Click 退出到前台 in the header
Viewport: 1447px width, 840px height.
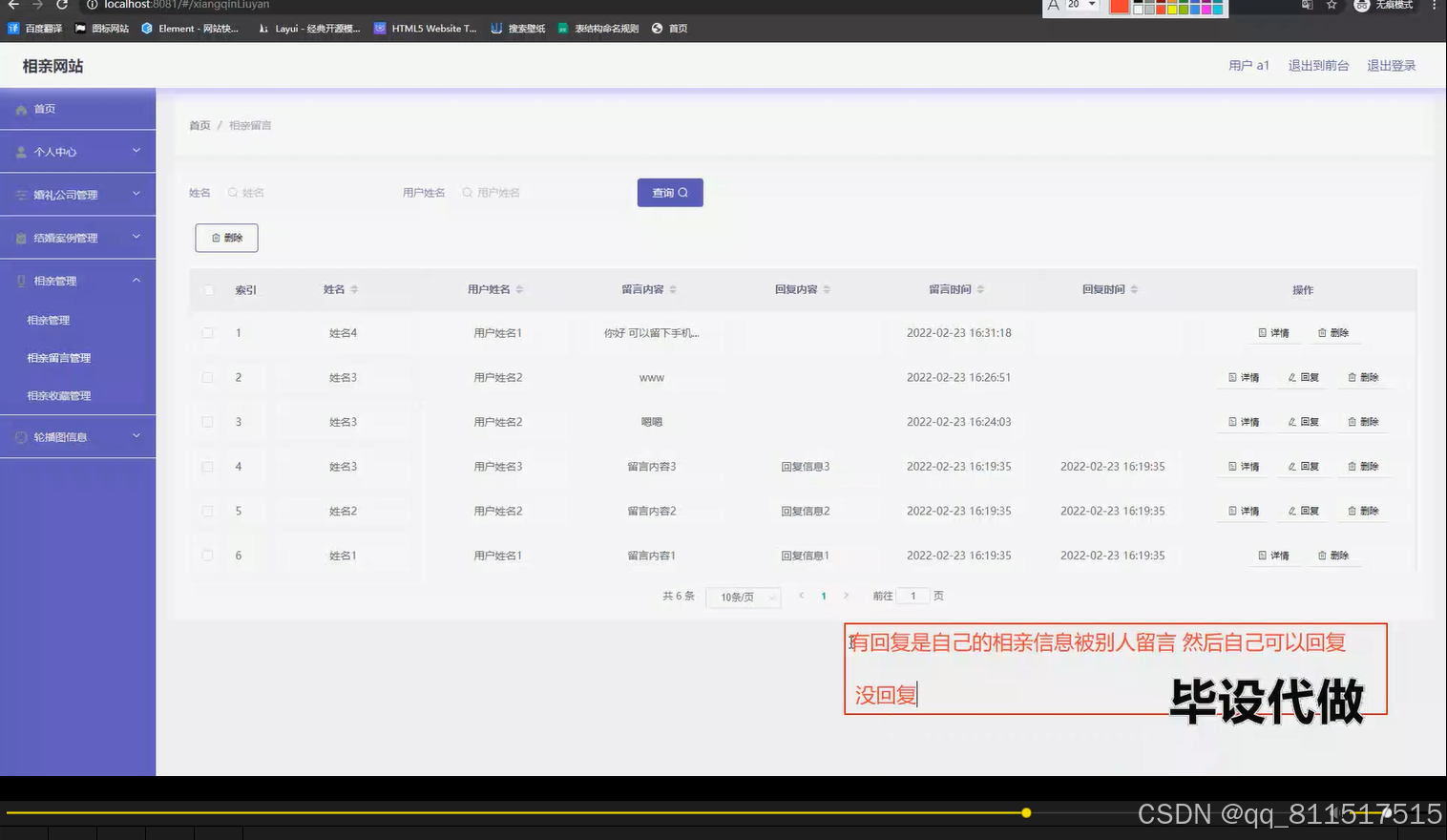coord(1318,65)
